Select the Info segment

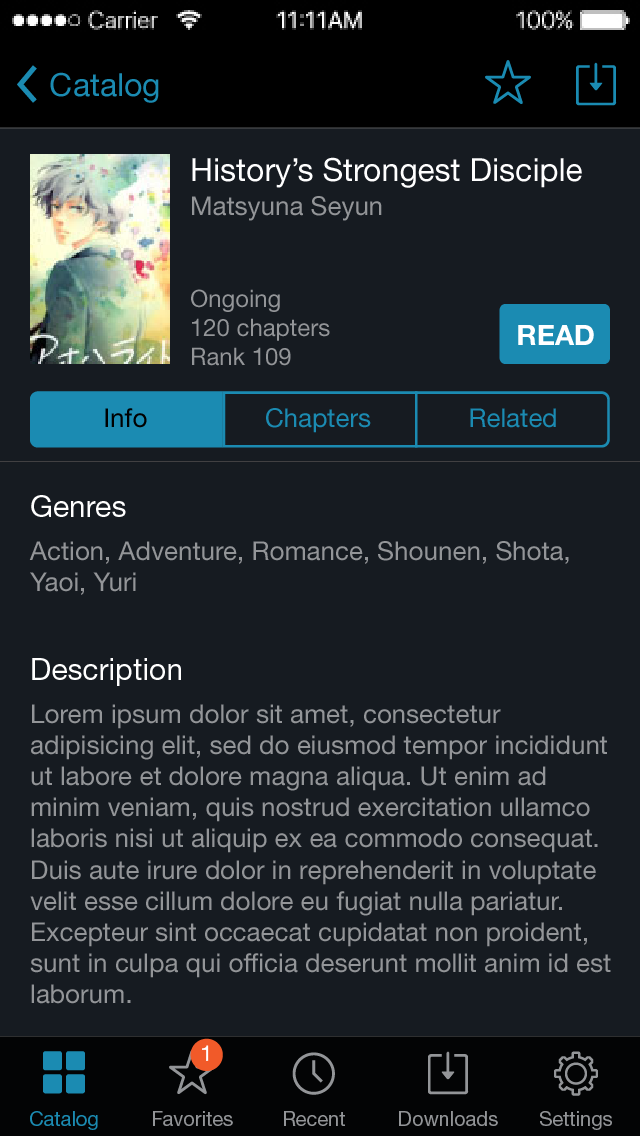127,419
